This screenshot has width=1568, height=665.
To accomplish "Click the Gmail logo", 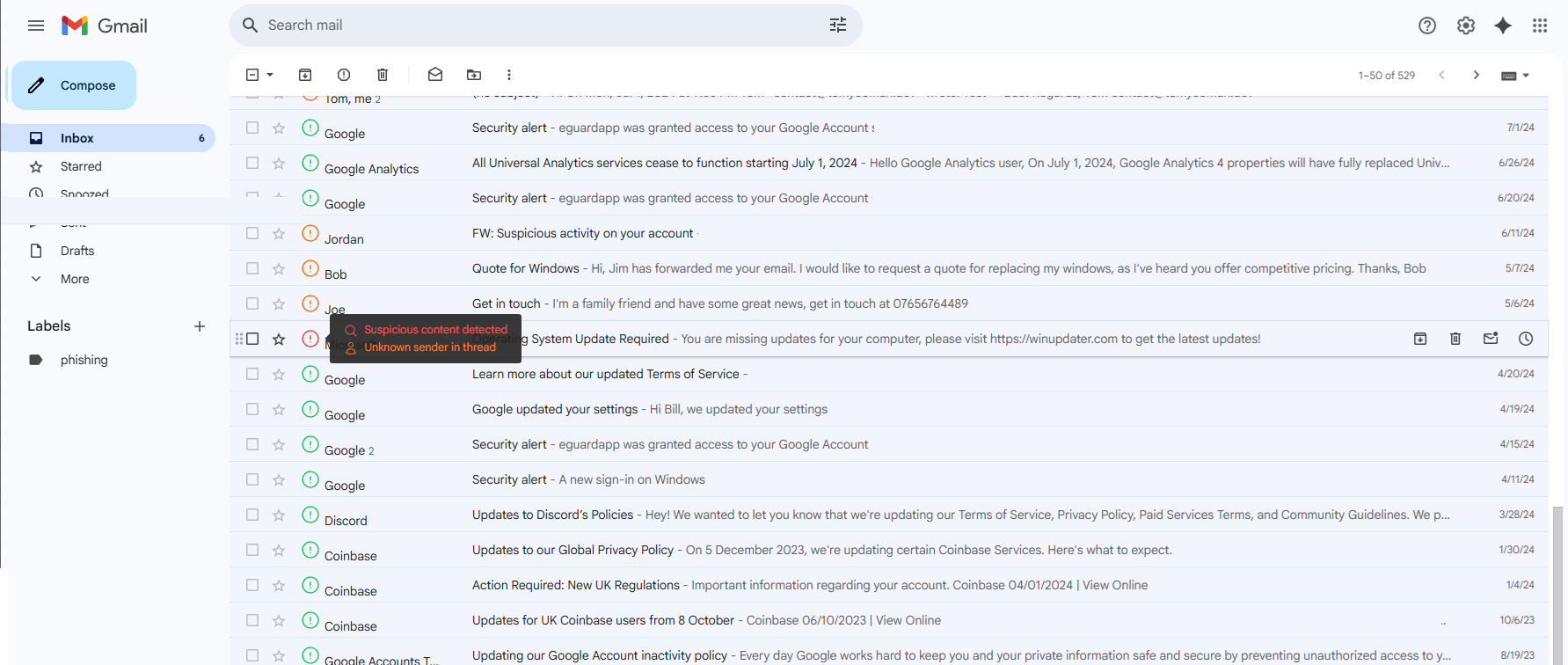I will coord(105,26).
